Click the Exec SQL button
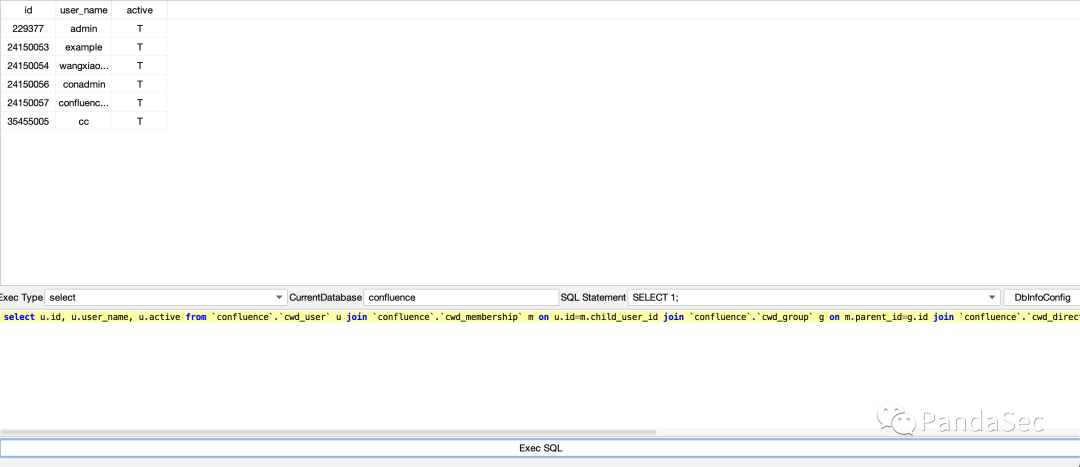The width and height of the screenshot is (1080, 467). pos(540,448)
